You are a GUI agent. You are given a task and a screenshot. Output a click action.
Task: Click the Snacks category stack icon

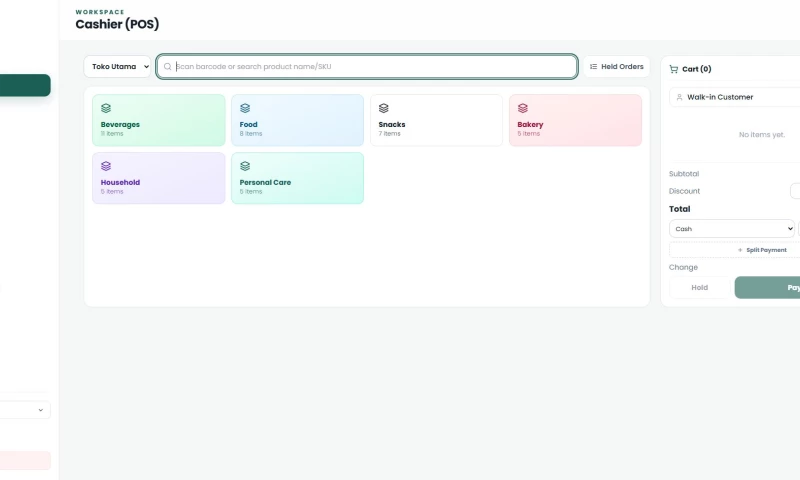[x=384, y=108]
